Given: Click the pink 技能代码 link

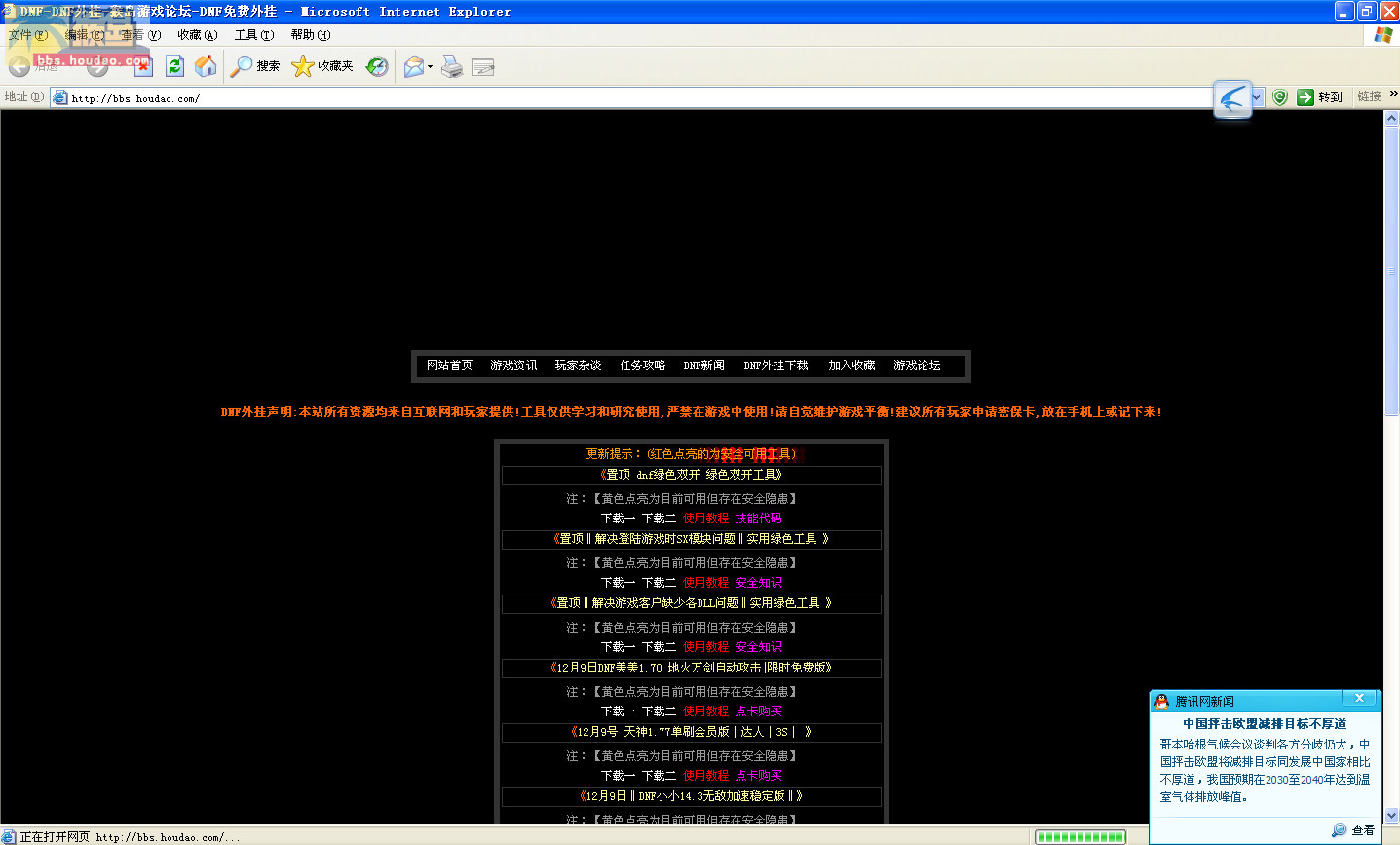Looking at the screenshot, I should tap(758, 519).
